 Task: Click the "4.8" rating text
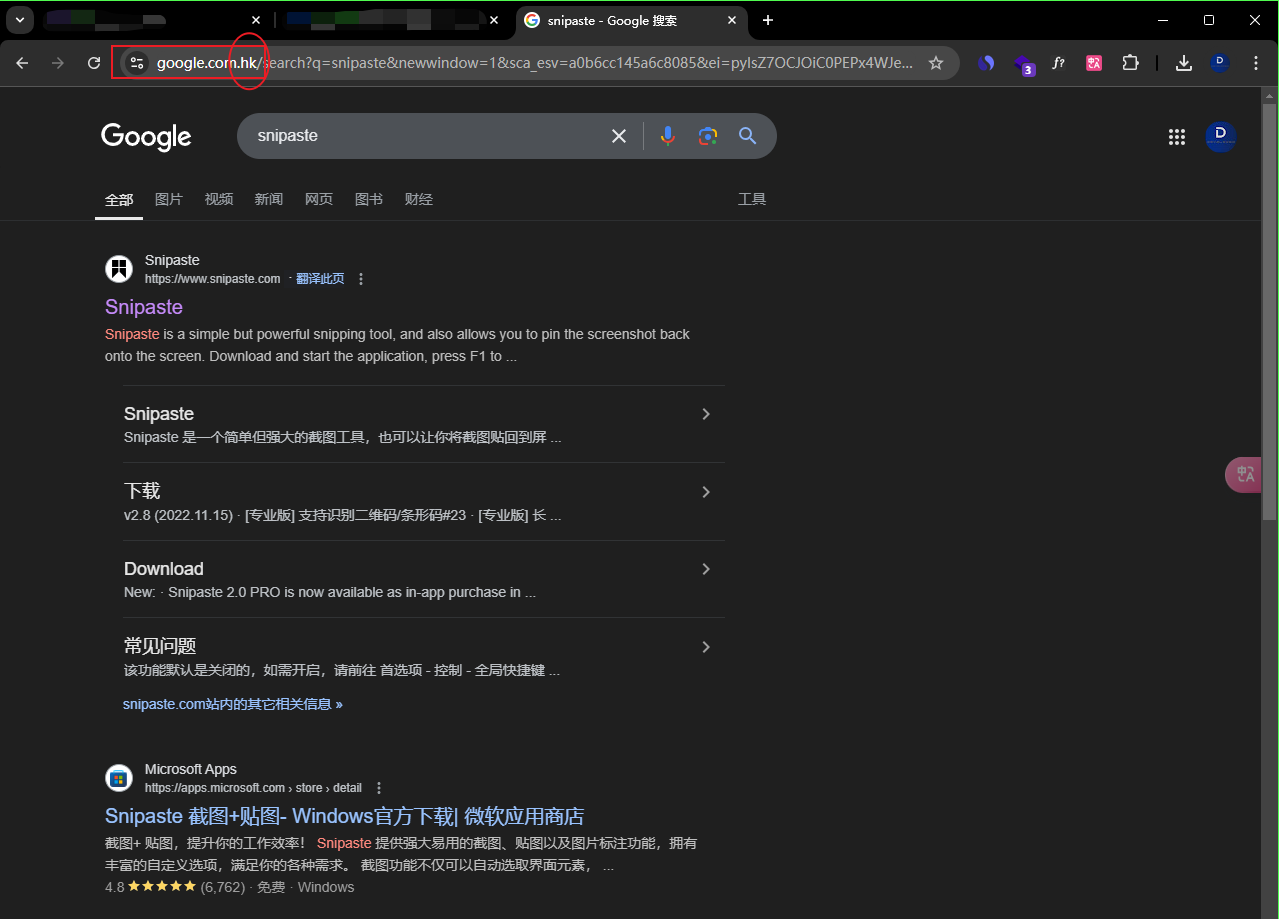[x=115, y=887]
